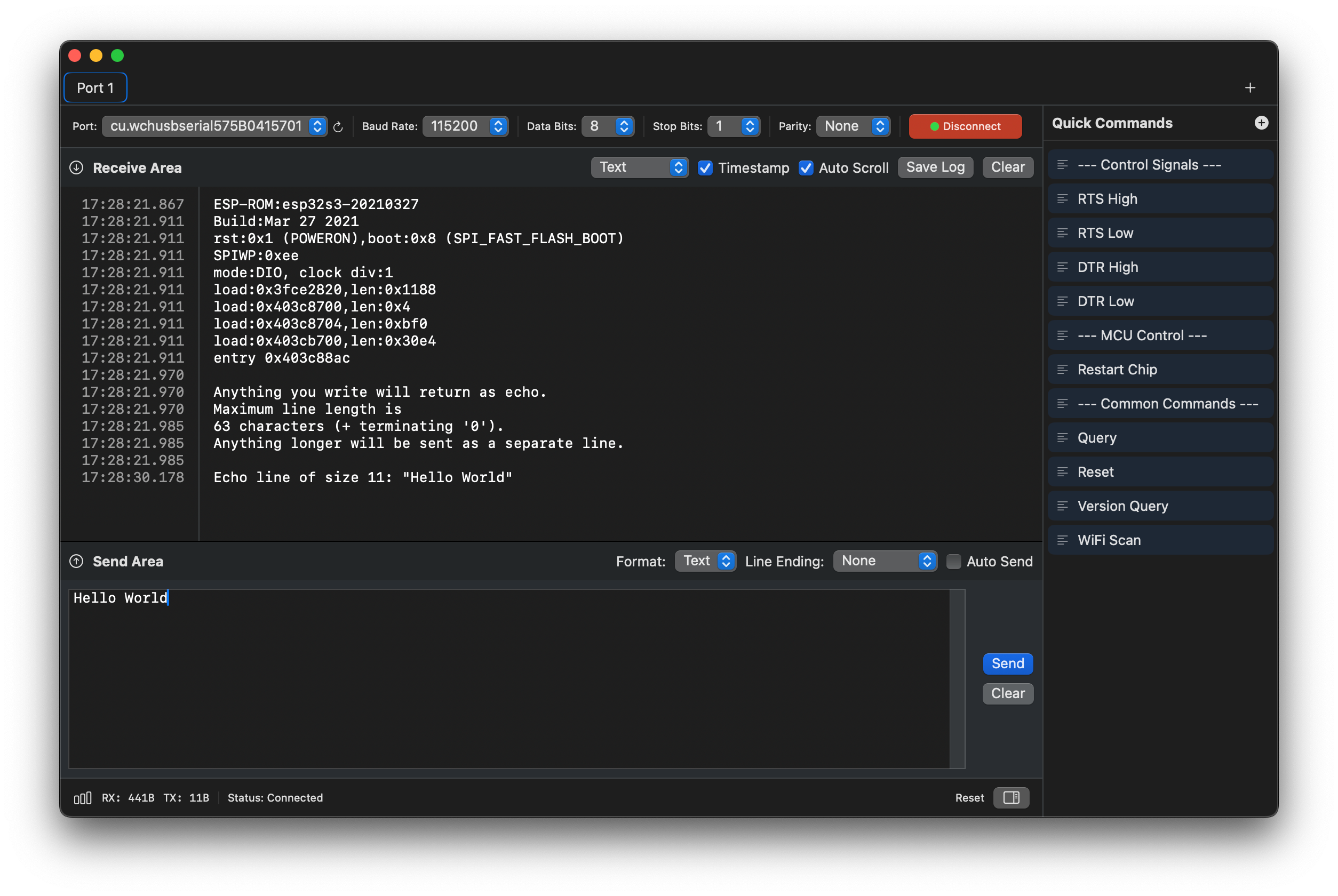Uncheck Auto Scroll
The image size is (1338, 896).
(x=806, y=168)
